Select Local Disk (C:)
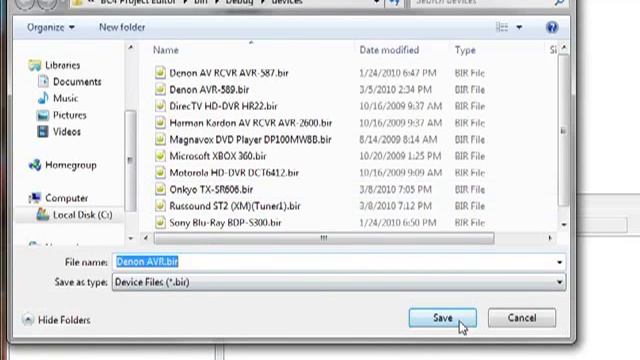This screenshot has width=640, height=360. click(83, 215)
